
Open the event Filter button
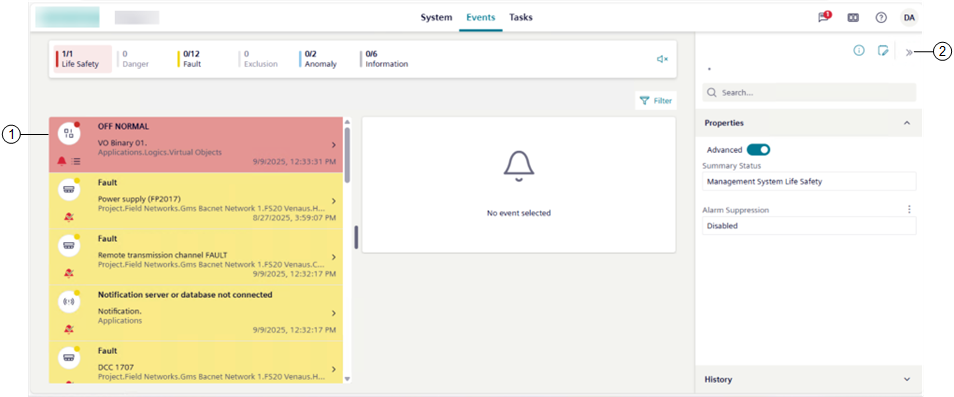tap(656, 101)
